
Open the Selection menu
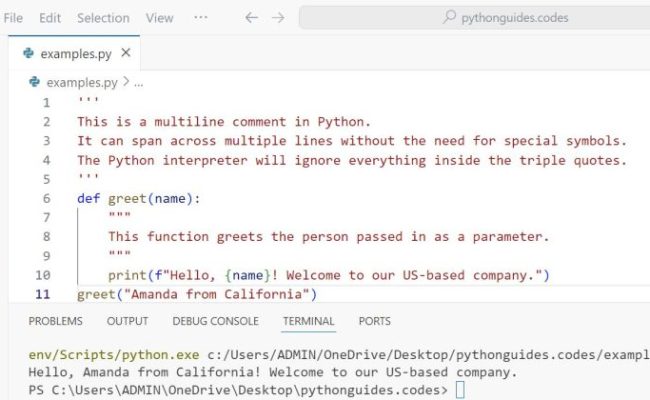(103, 18)
